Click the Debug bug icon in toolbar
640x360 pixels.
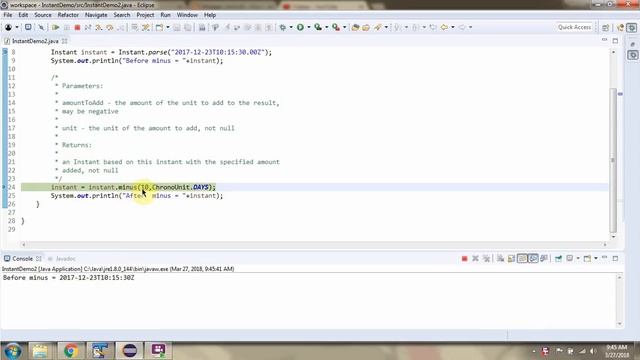282,27
